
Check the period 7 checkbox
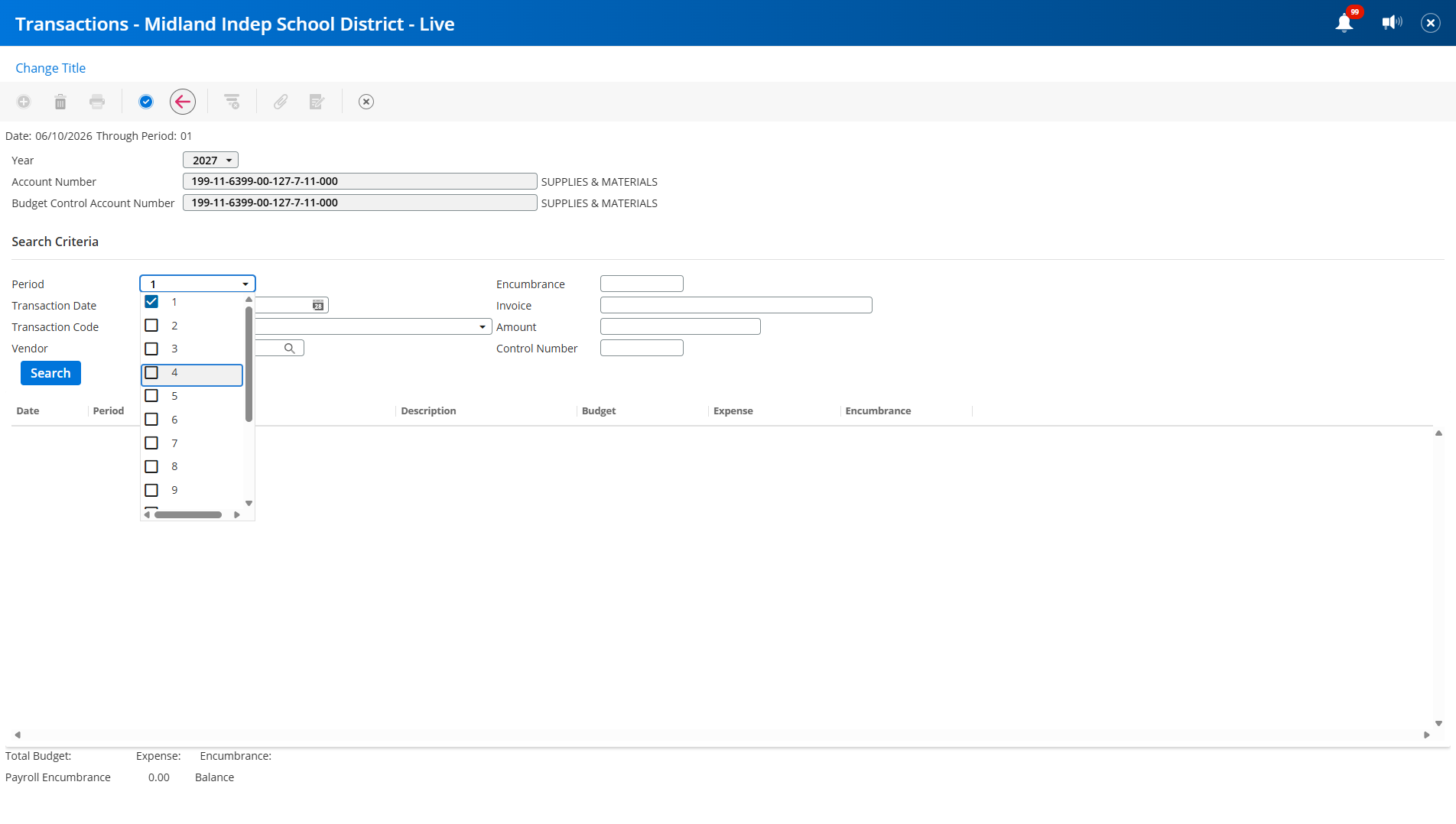click(151, 443)
